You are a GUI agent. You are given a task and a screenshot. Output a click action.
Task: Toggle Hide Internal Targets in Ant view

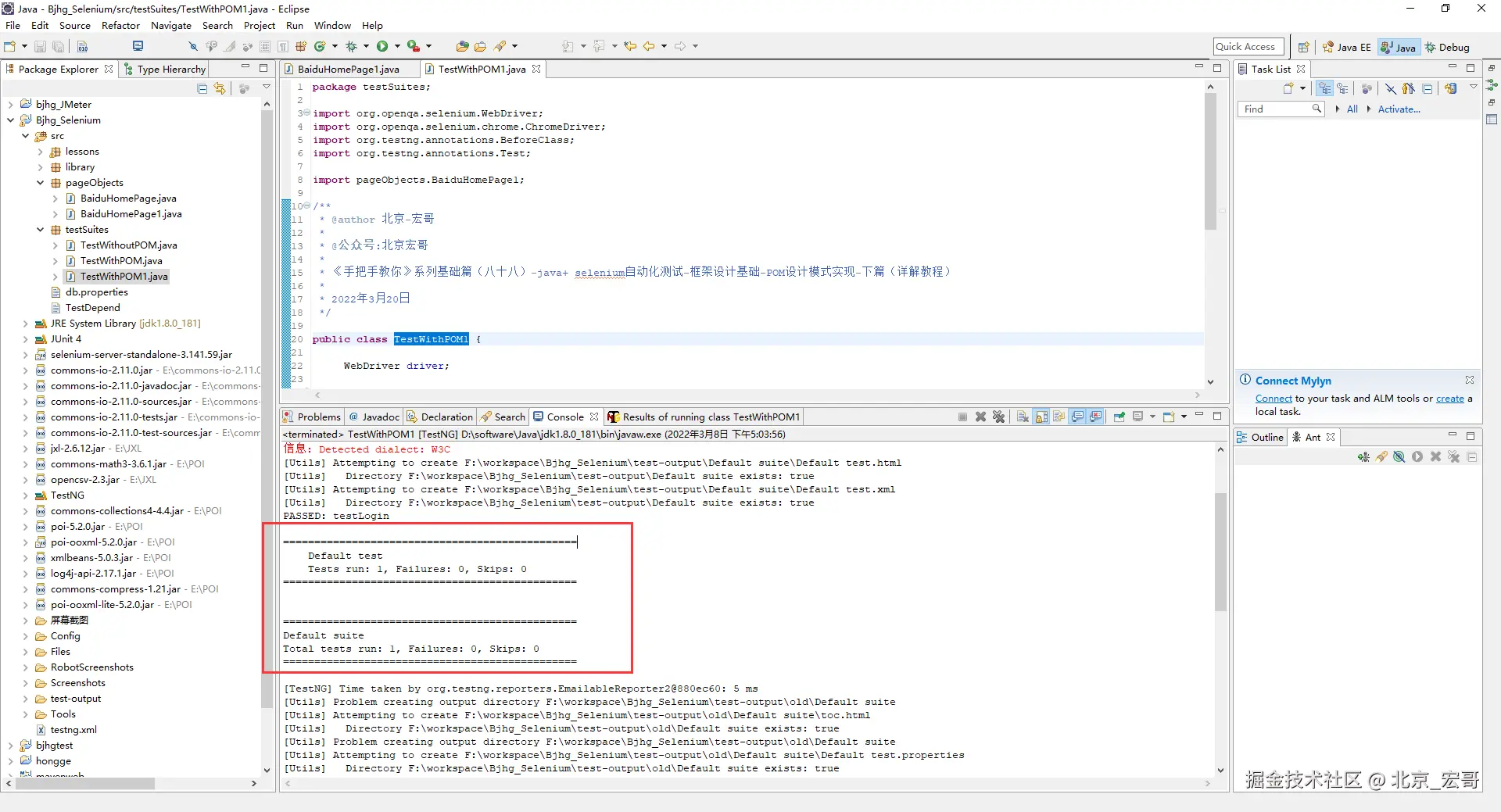point(1399,457)
